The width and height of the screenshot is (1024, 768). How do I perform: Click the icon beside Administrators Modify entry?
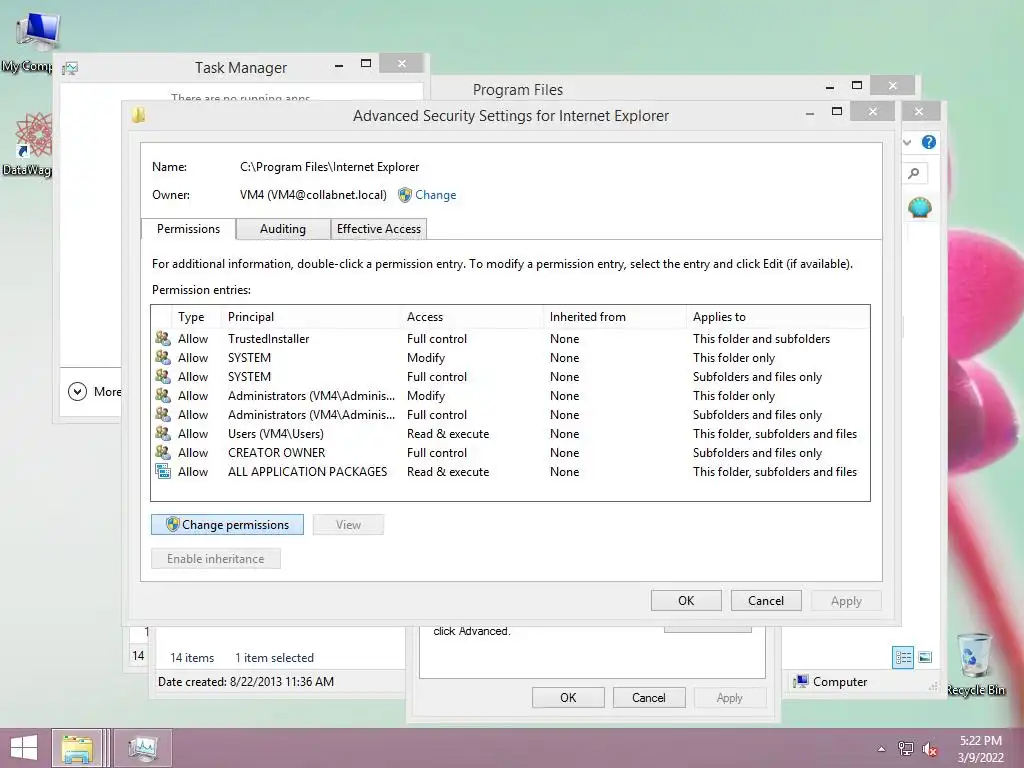(163, 395)
